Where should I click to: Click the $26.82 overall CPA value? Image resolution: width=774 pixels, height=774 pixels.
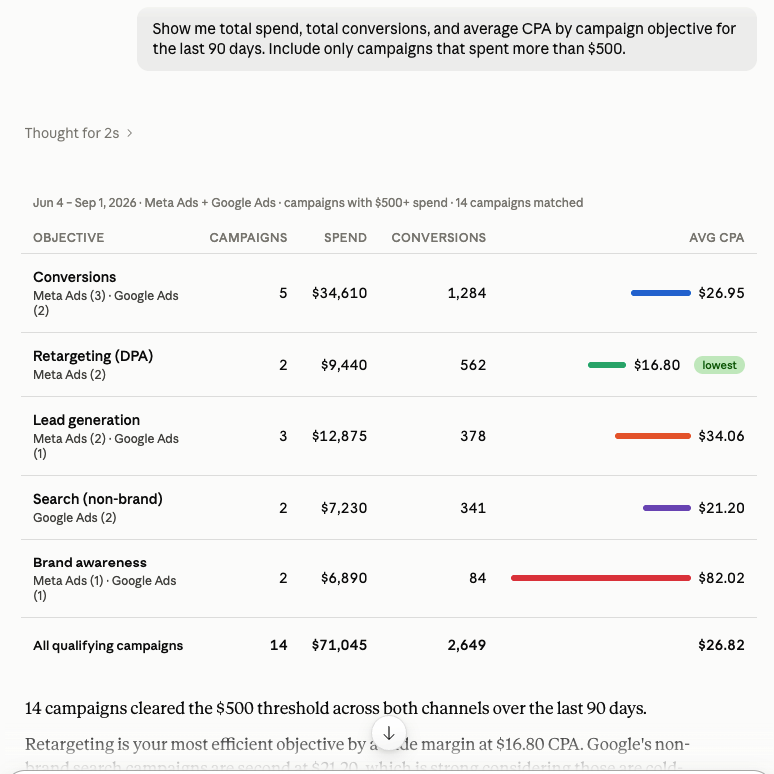[x=721, y=645]
